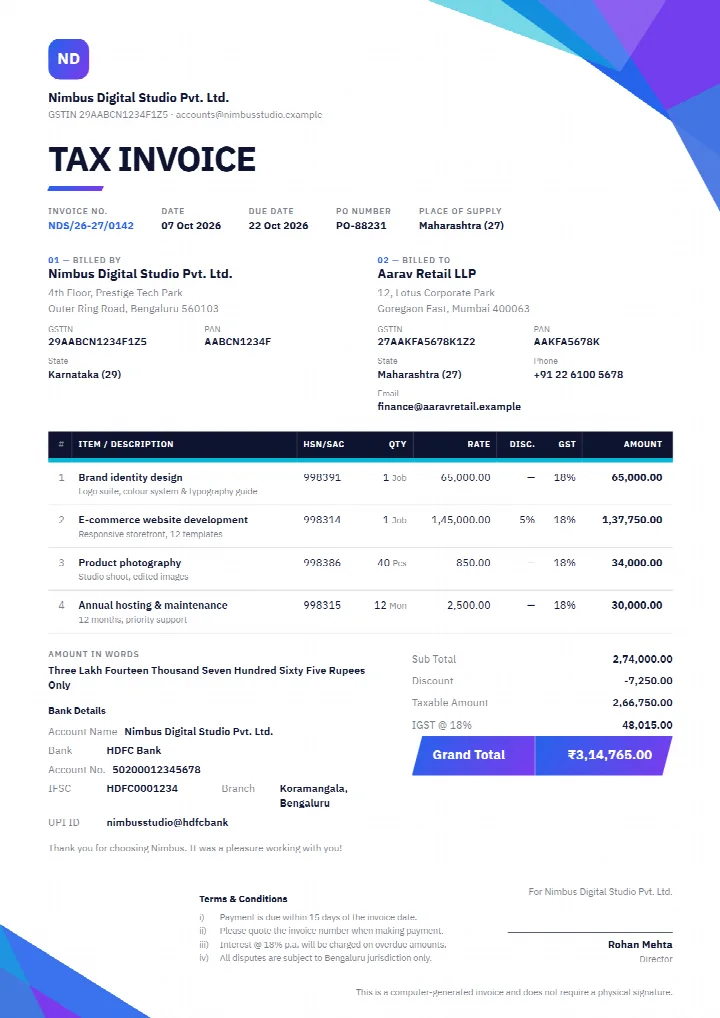Select GSTIN 27AAKFA5678K1Z2

click(427, 341)
